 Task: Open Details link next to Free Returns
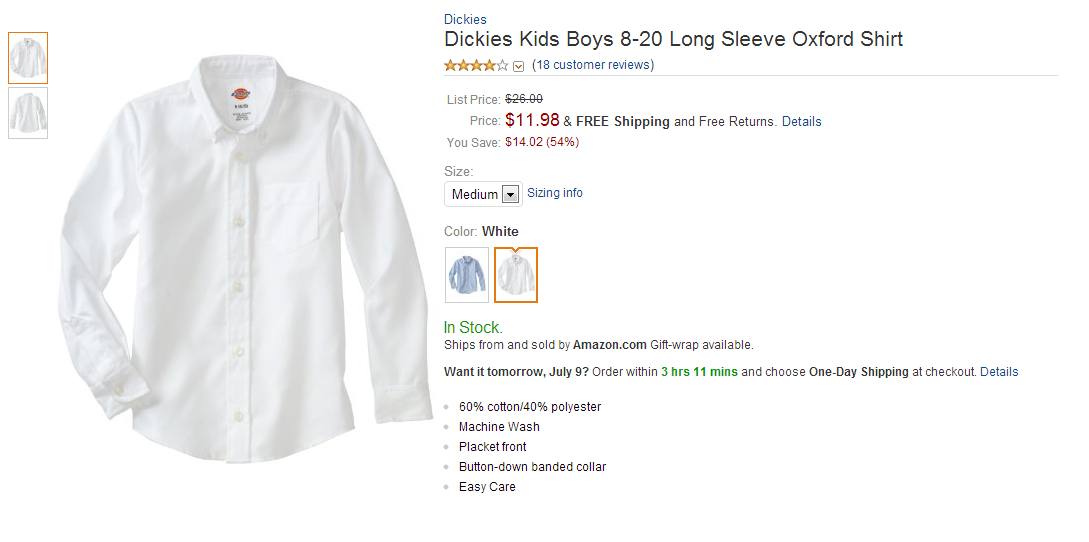point(801,122)
